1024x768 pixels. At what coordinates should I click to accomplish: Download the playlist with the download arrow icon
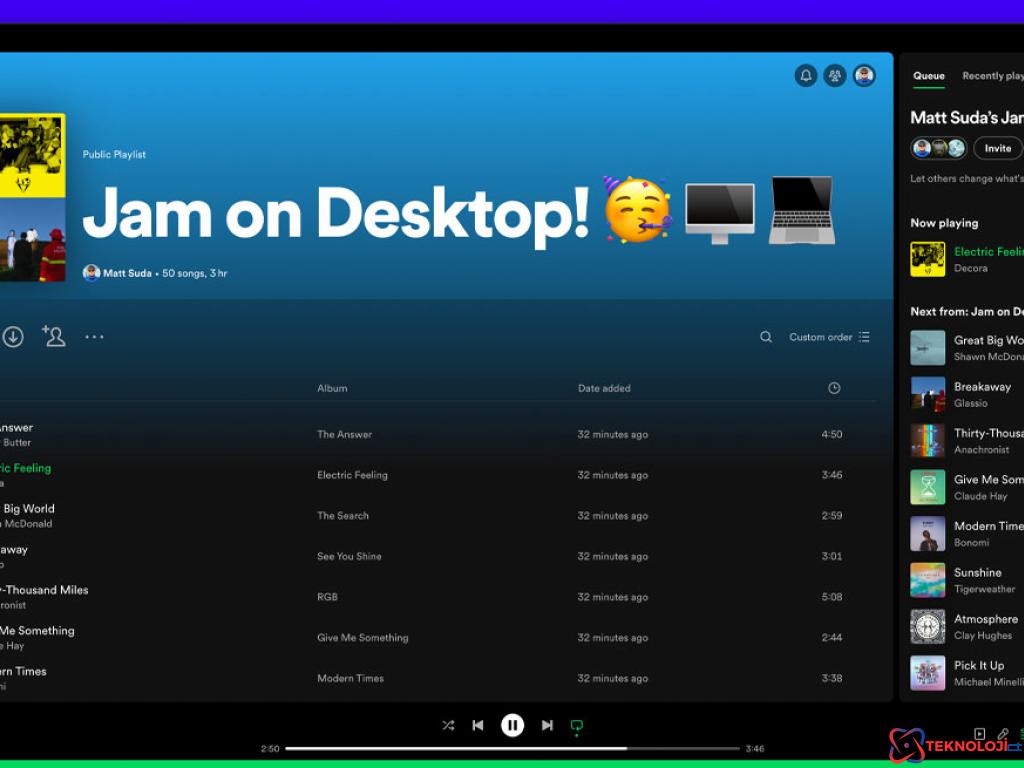(13, 337)
